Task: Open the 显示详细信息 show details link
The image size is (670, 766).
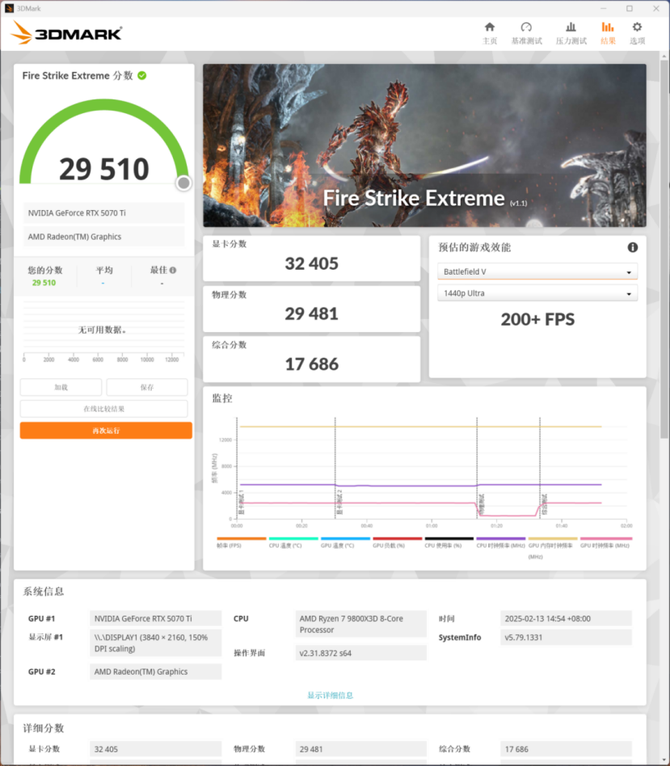Action: (x=330, y=695)
